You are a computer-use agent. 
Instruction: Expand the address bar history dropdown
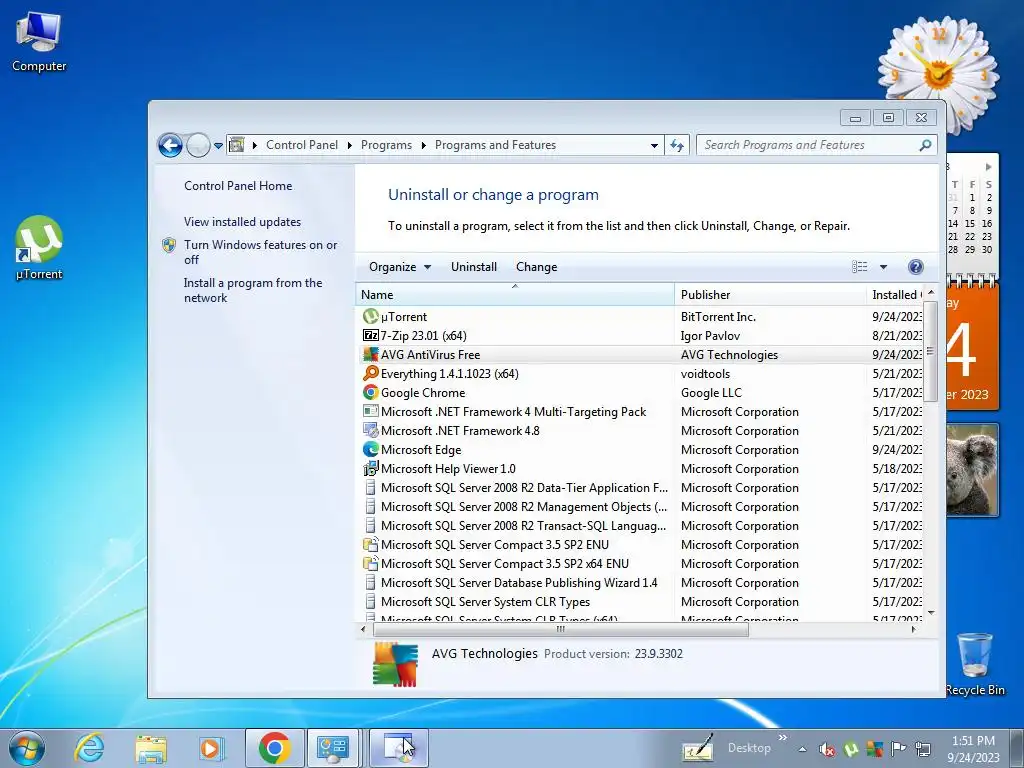[654, 145]
